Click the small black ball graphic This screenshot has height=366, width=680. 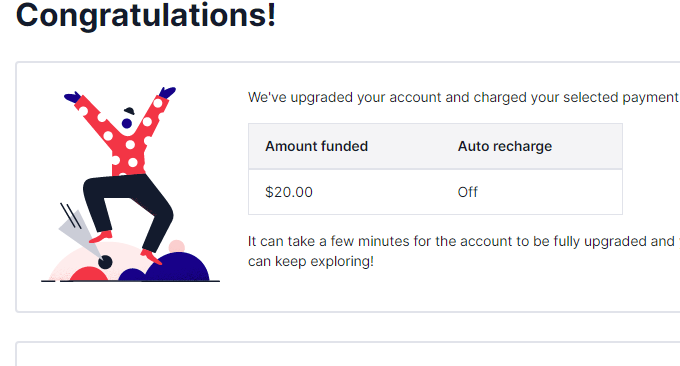[x=105, y=262]
